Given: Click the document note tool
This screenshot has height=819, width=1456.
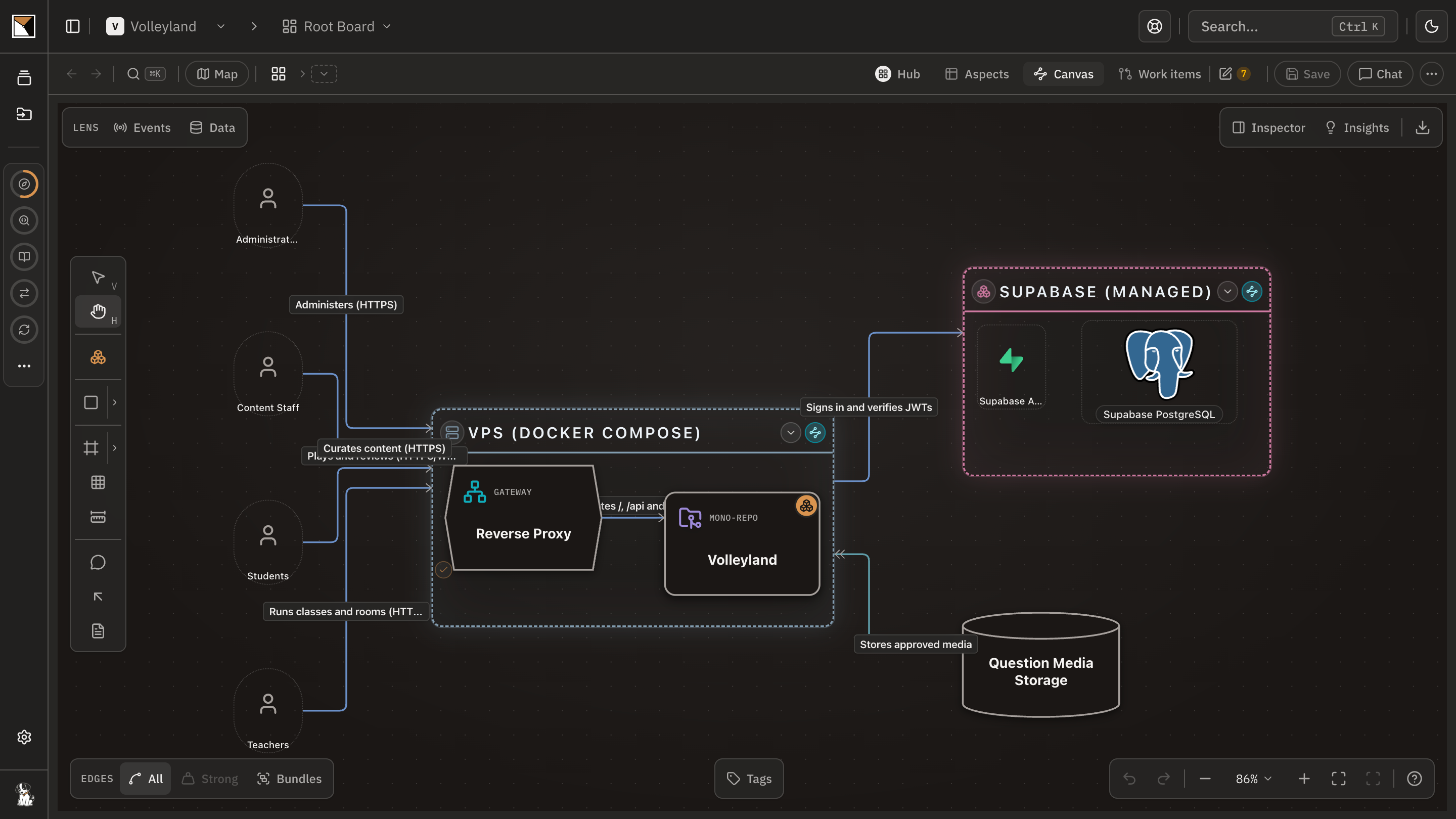Looking at the screenshot, I should [x=98, y=631].
